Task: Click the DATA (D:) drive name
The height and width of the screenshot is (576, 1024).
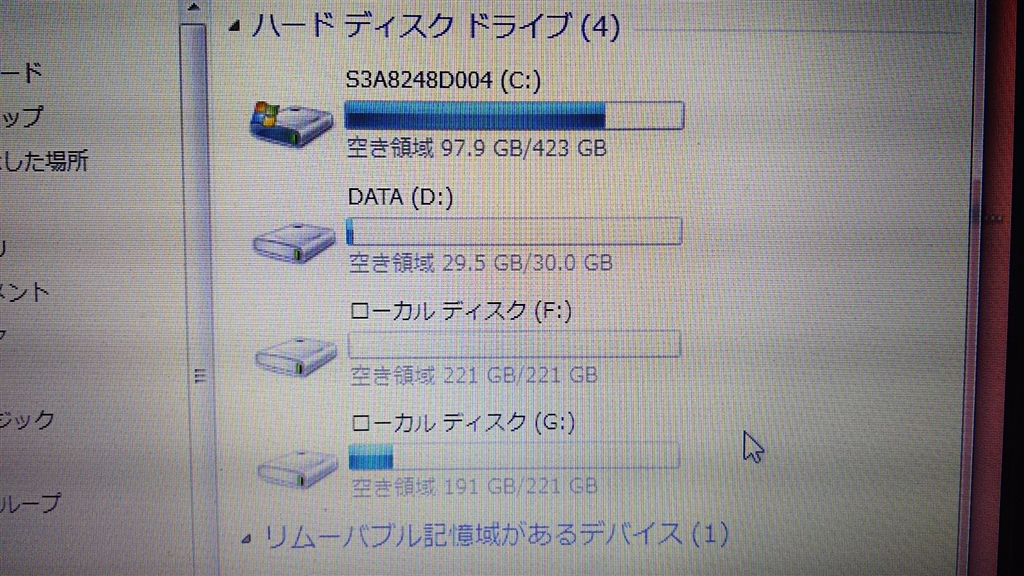Action: [x=400, y=197]
